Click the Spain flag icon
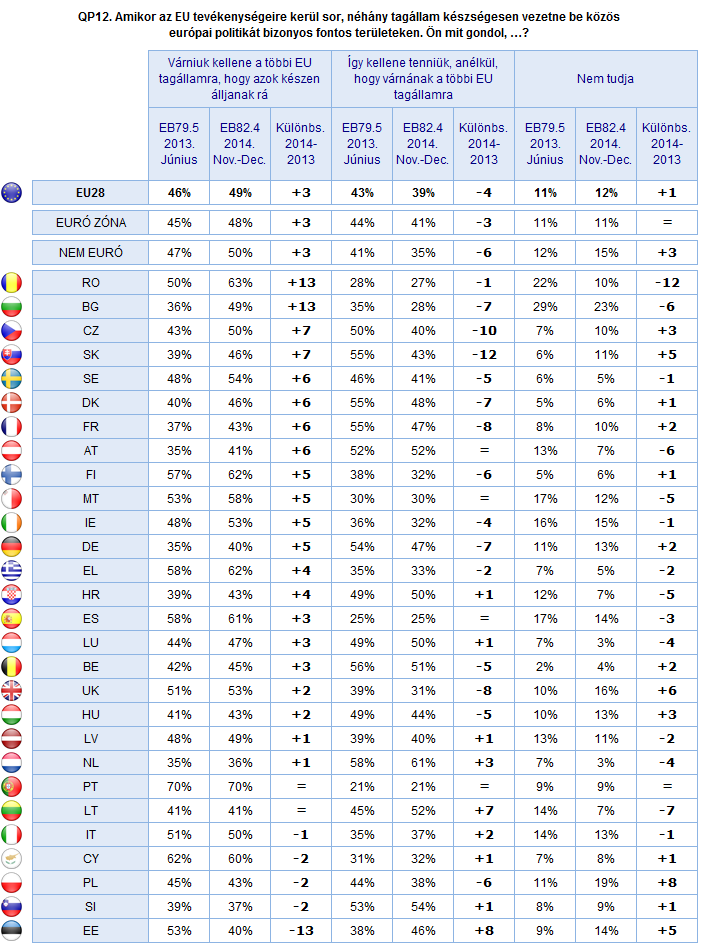Screen dimensions: 704x949 [12, 619]
